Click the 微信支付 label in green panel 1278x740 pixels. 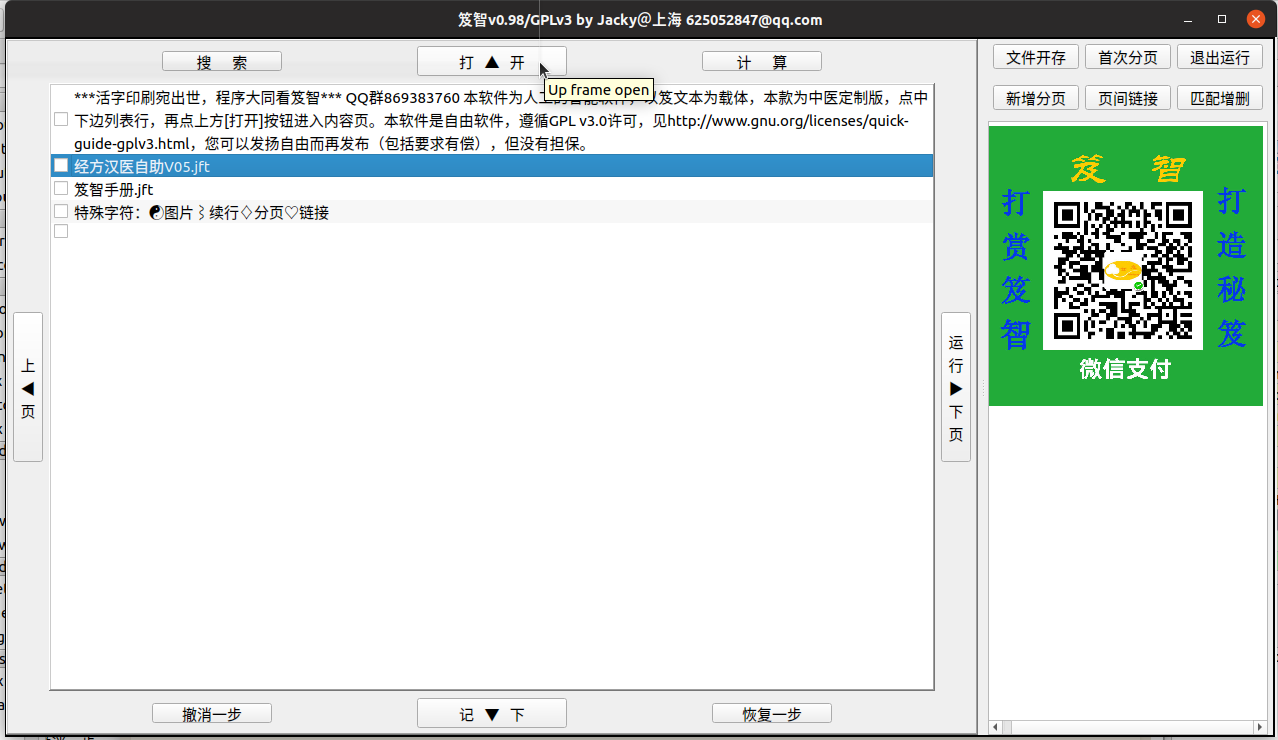1125,369
